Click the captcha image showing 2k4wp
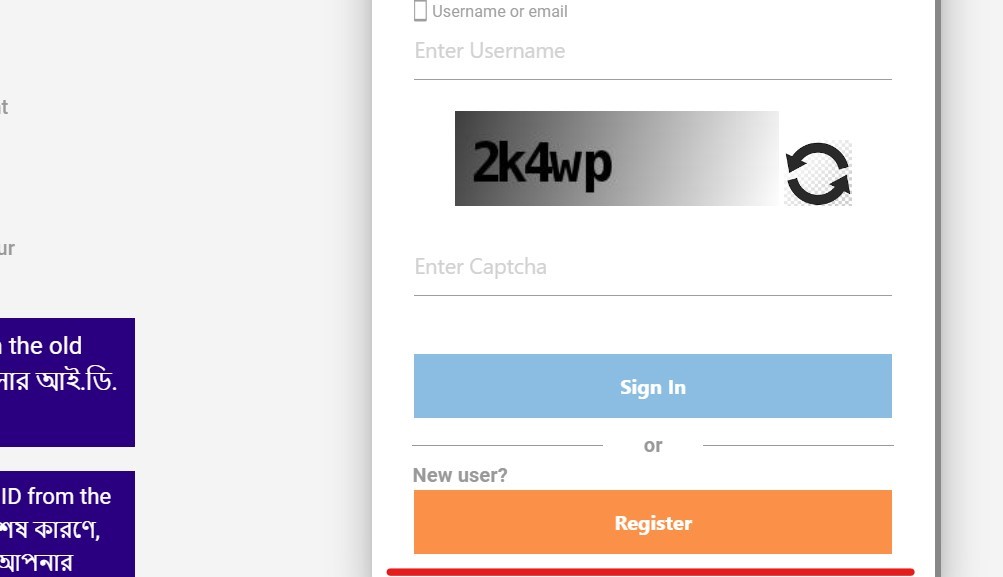Viewport: 1003px width, 577px height. point(616,158)
